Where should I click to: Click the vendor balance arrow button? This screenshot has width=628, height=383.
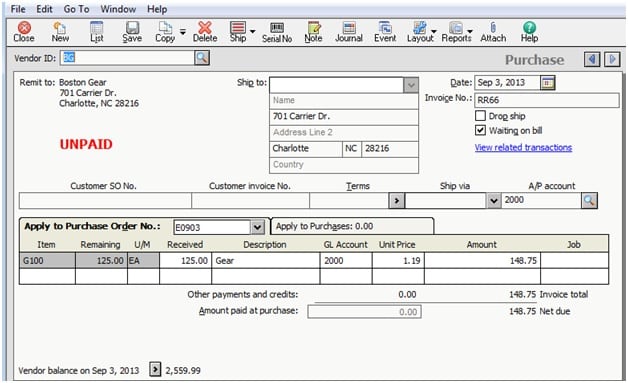[x=155, y=369]
